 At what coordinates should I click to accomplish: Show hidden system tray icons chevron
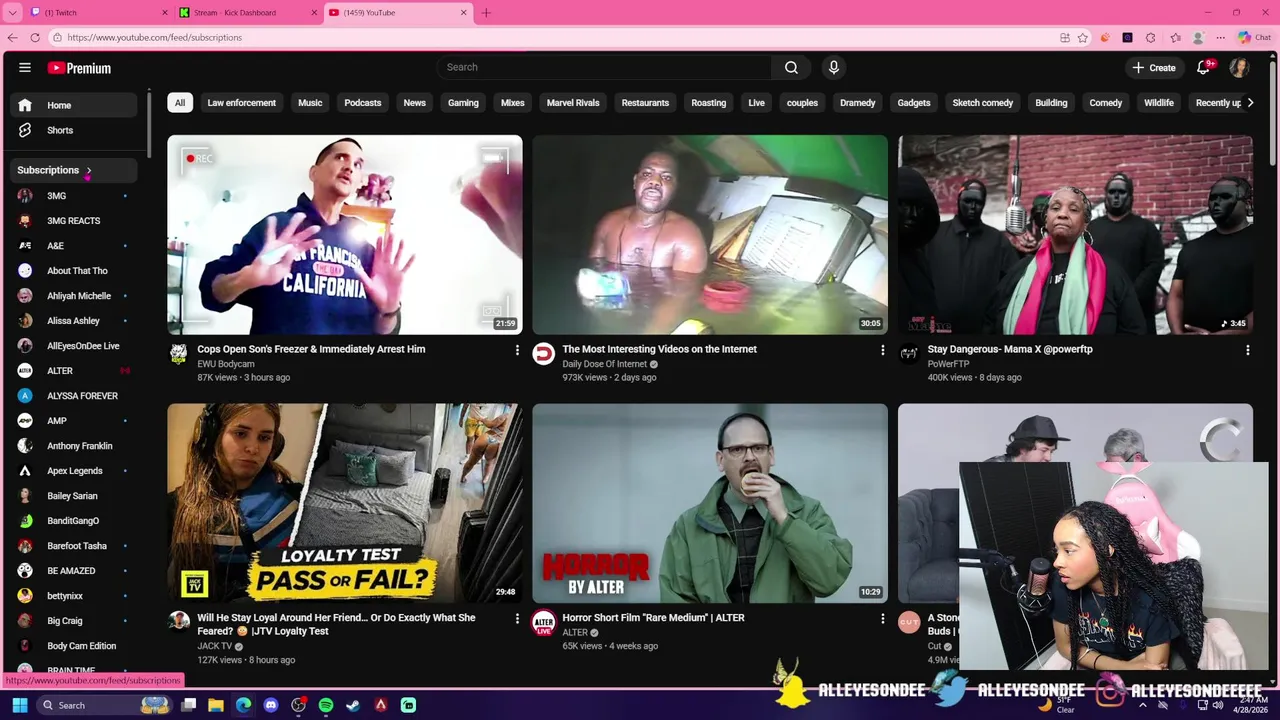(x=1143, y=705)
